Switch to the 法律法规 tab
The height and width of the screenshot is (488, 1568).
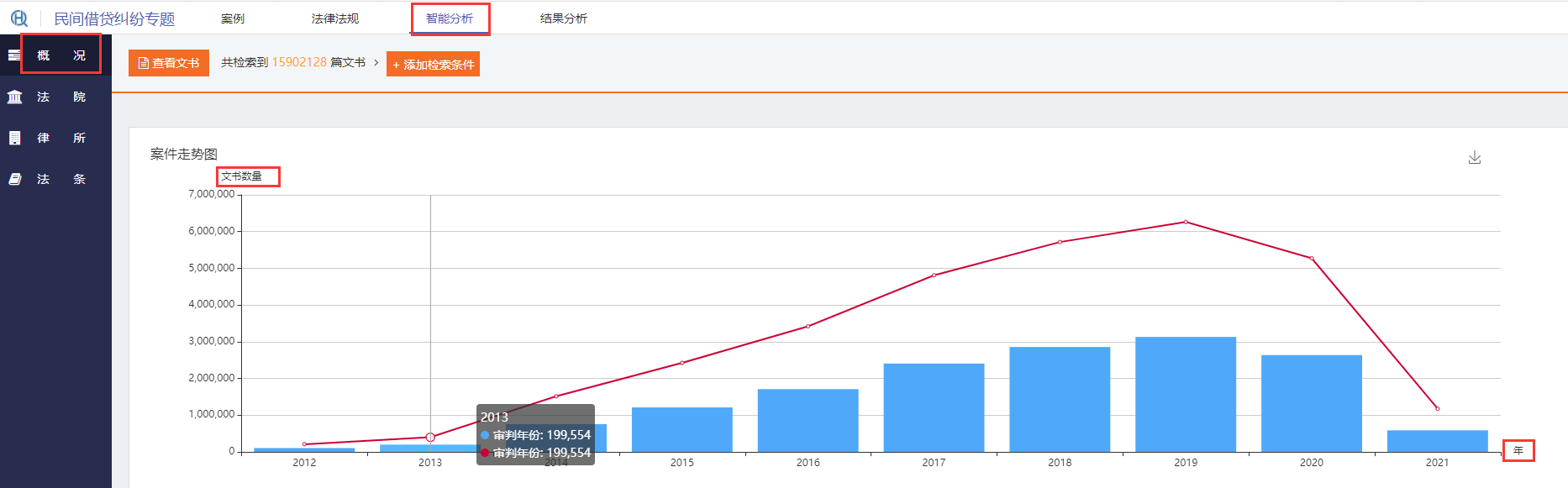pyautogui.click(x=334, y=18)
